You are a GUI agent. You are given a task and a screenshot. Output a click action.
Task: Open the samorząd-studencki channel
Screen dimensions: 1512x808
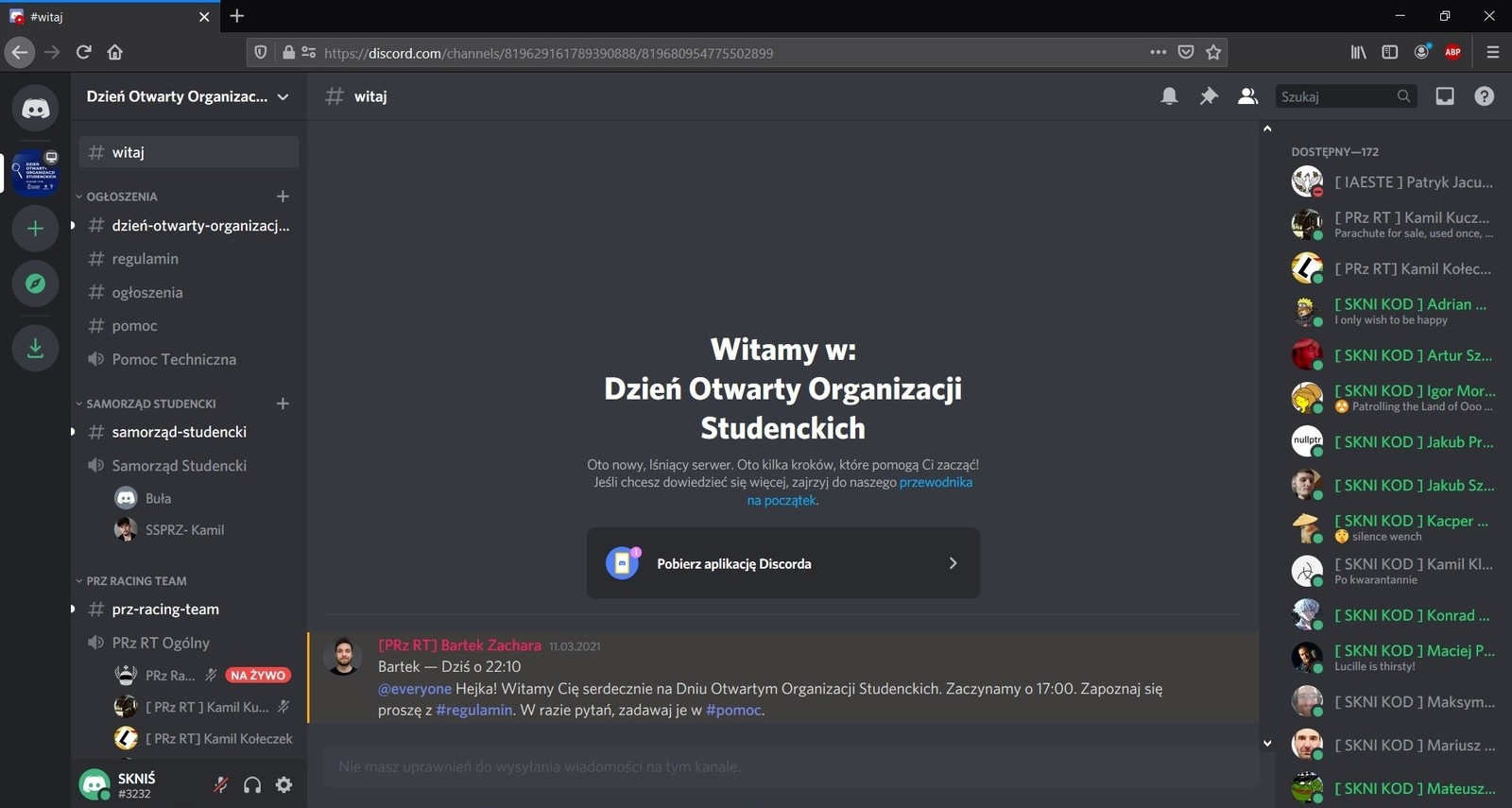(x=179, y=432)
